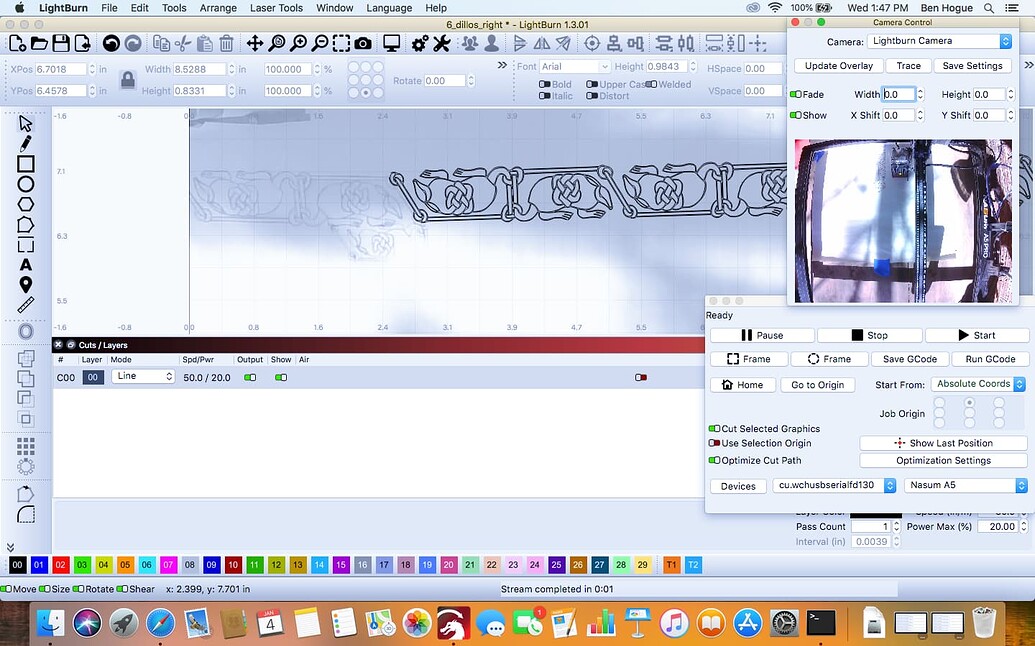Screen dimensions: 1035x646
Task: Toggle Cut Selected Graphics switch
Action: point(714,429)
